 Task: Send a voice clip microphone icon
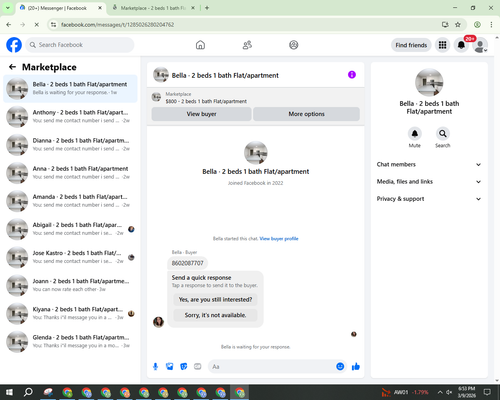pyautogui.click(x=155, y=367)
